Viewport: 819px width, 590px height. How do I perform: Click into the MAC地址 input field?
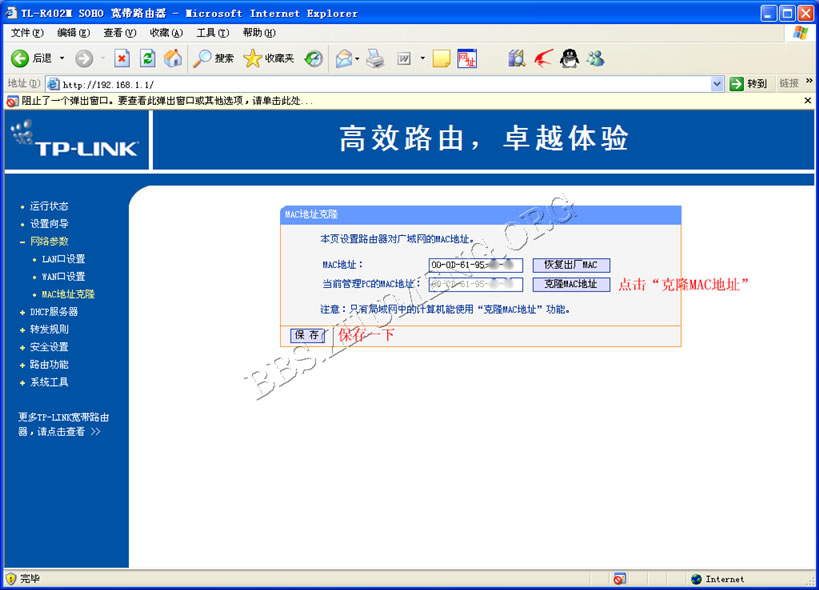pyautogui.click(x=475, y=265)
